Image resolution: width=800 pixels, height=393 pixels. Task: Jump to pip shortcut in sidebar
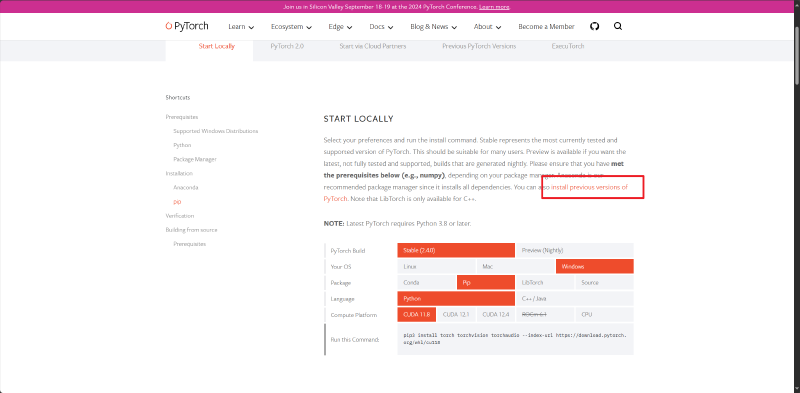tap(177, 202)
